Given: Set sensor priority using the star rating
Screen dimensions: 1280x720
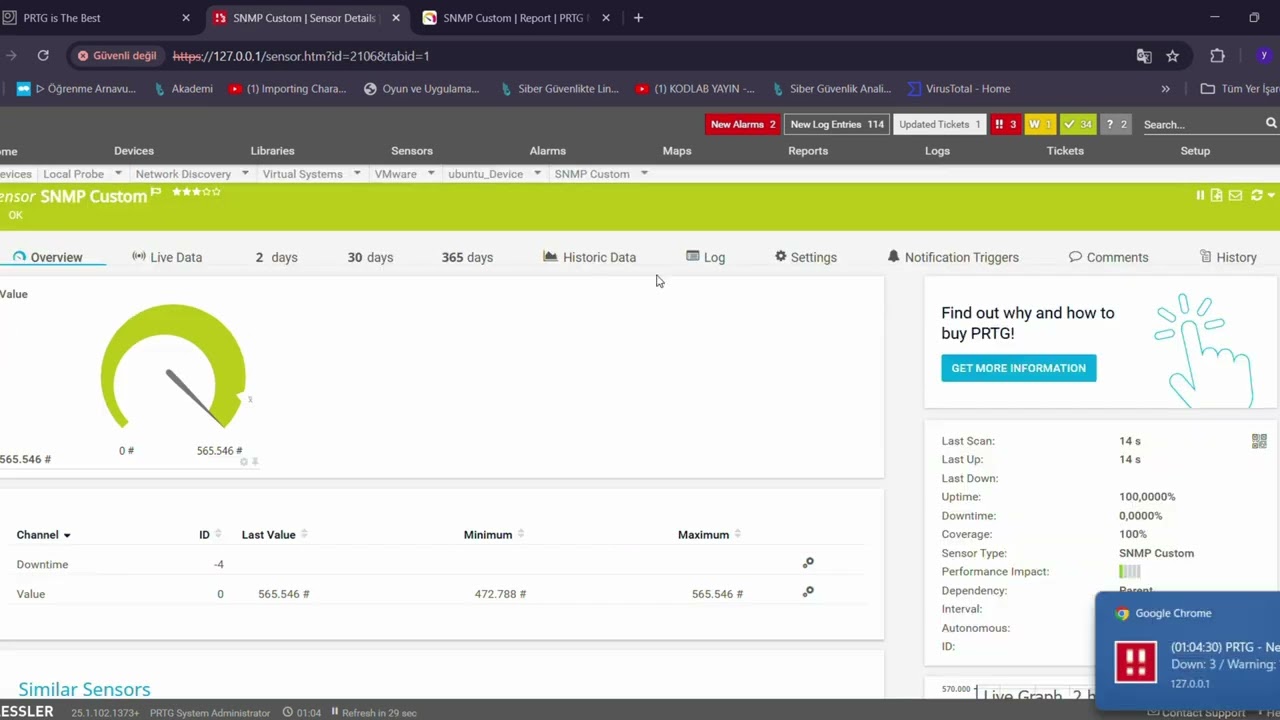Looking at the screenshot, I should click(x=196, y=191).
